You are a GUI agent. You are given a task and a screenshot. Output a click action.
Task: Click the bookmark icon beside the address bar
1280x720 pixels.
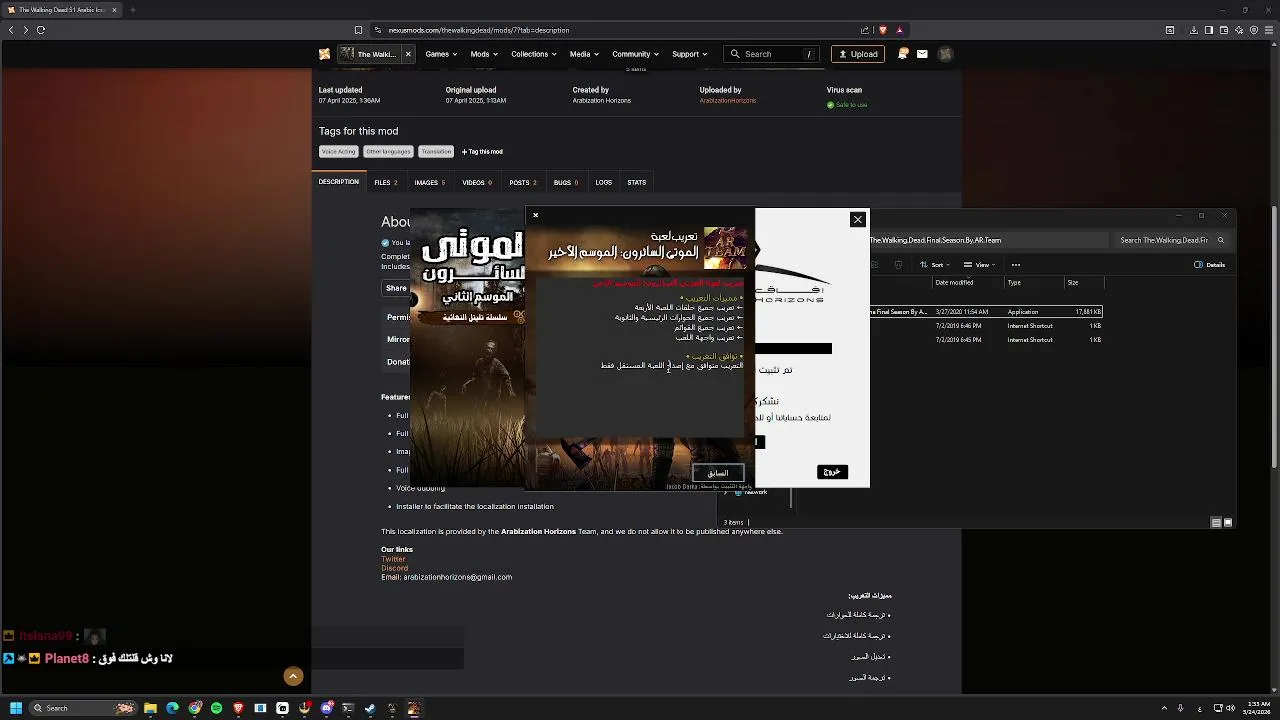point(358,30)
